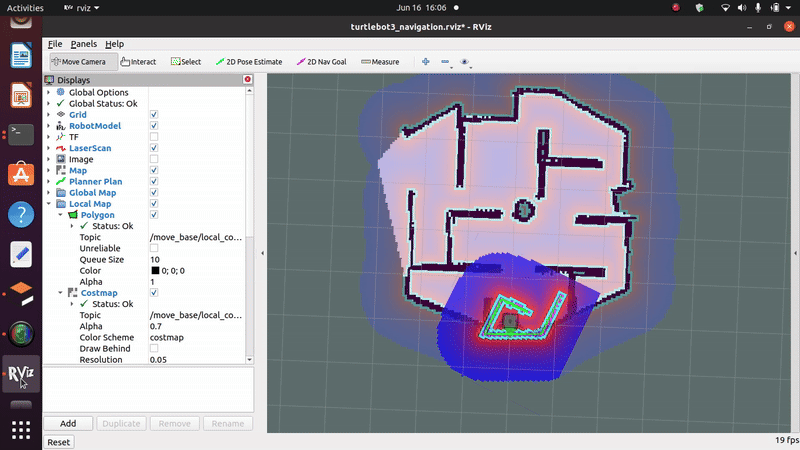
Task: Select the Interact tool
Action: click(138, 62)
